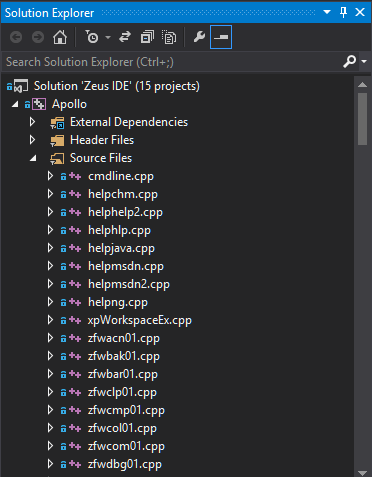Image resolution: width=372 pixels, height=477 pixels.
Task: Select file helpng.cpp
Action: pyautogui.click(x=118, y=302)
